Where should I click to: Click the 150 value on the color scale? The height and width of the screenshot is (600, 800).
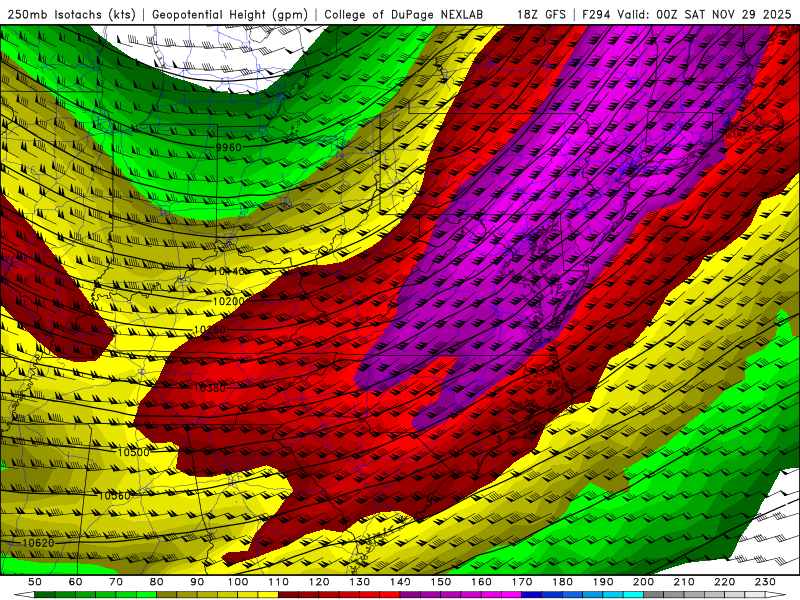point(441,582)
